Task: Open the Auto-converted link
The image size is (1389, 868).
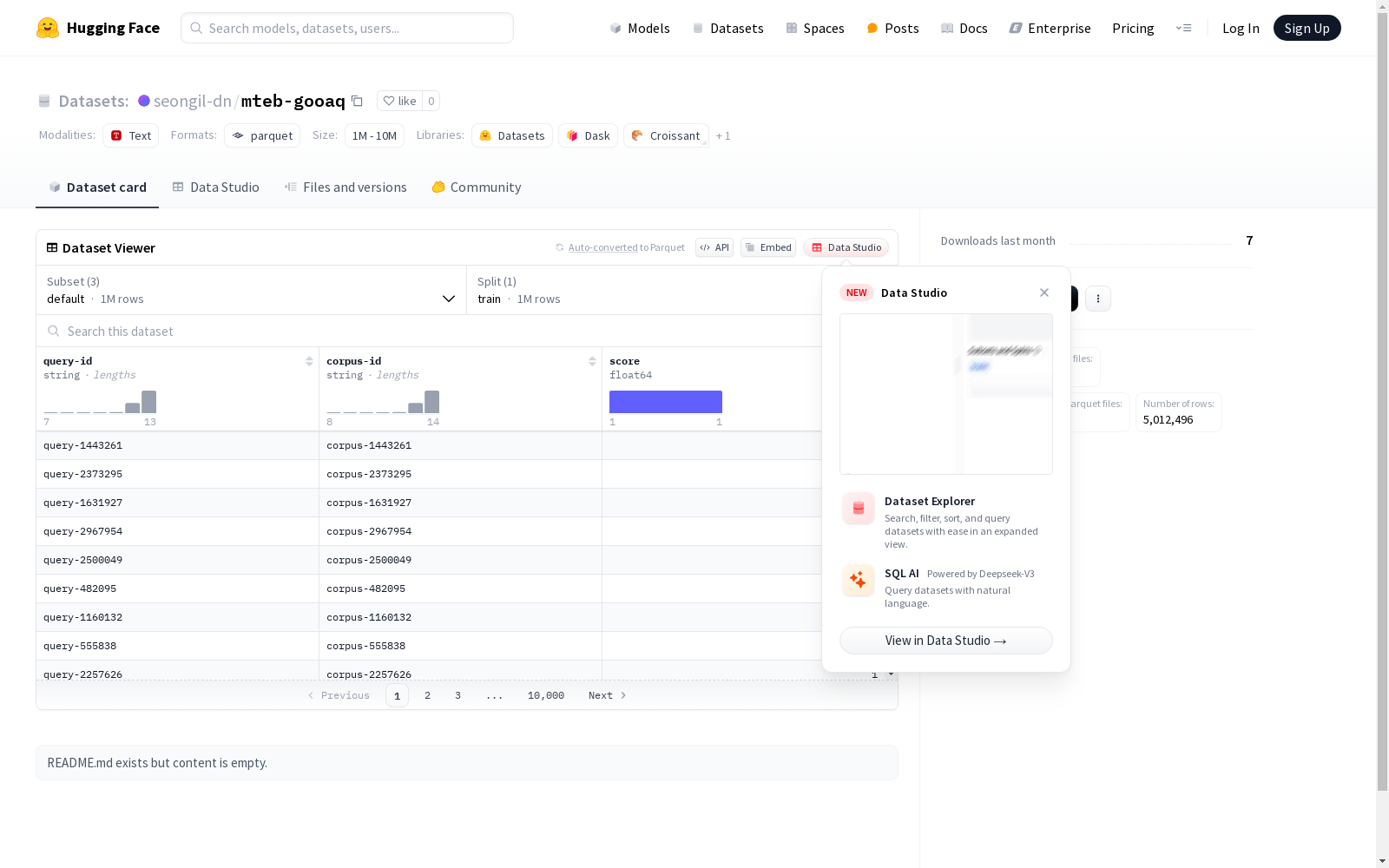Action: coord(603,247)
